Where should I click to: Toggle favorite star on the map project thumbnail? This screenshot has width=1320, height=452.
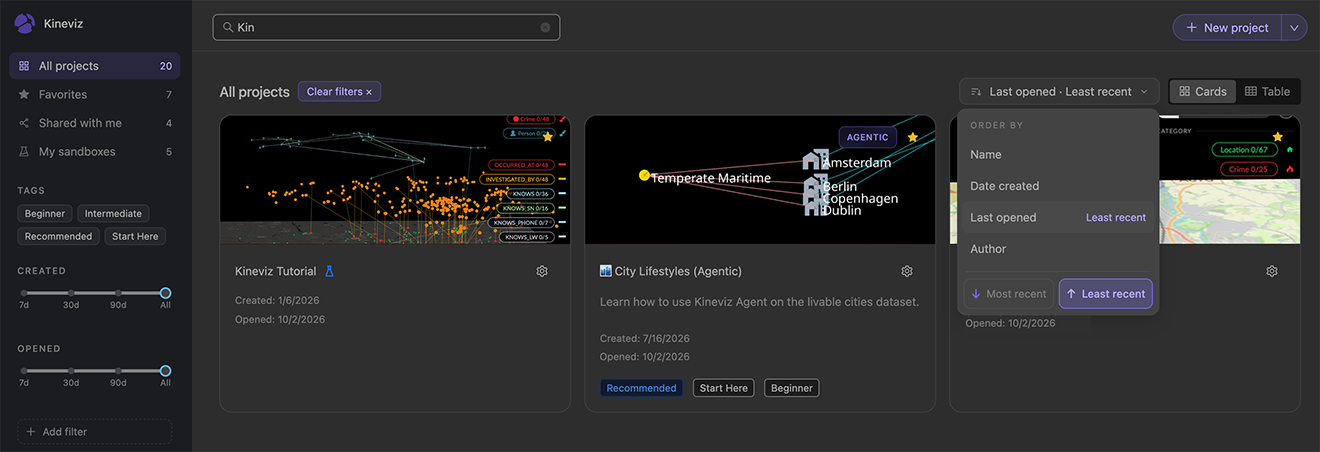[1277, 137]
